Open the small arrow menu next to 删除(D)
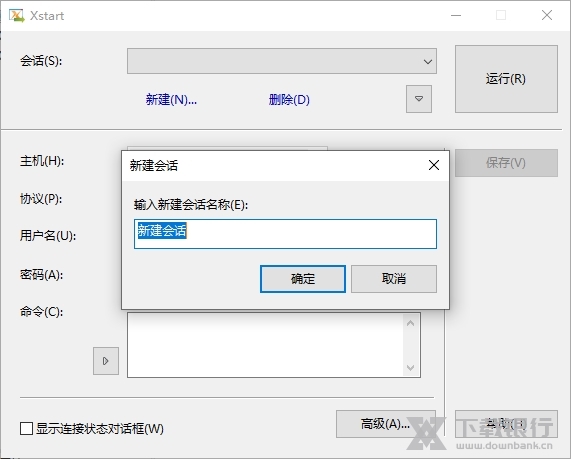Image resolution: width=571 pixels, height=459 pixels. [x=419, y=99]
